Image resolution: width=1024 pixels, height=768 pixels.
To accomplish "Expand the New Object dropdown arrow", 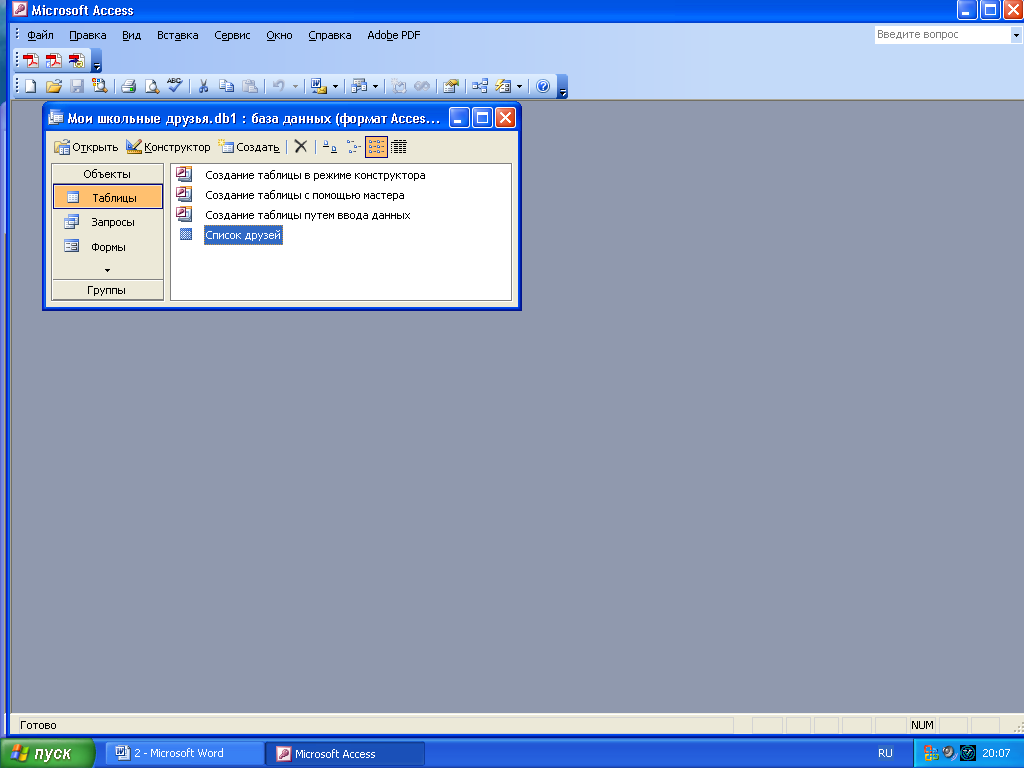I will pos(520,86).
